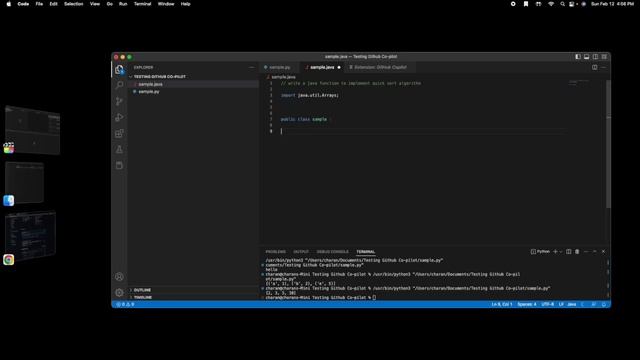
Task: Change language mode via Java indicator
Action: click(x=572, y=304)
